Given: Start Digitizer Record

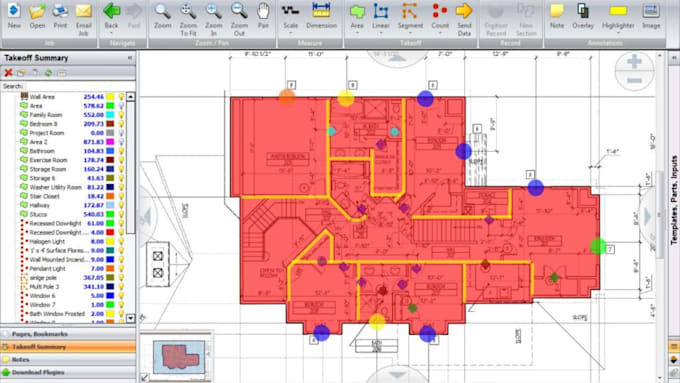Looking at the screenshot, I should [496, 20].
